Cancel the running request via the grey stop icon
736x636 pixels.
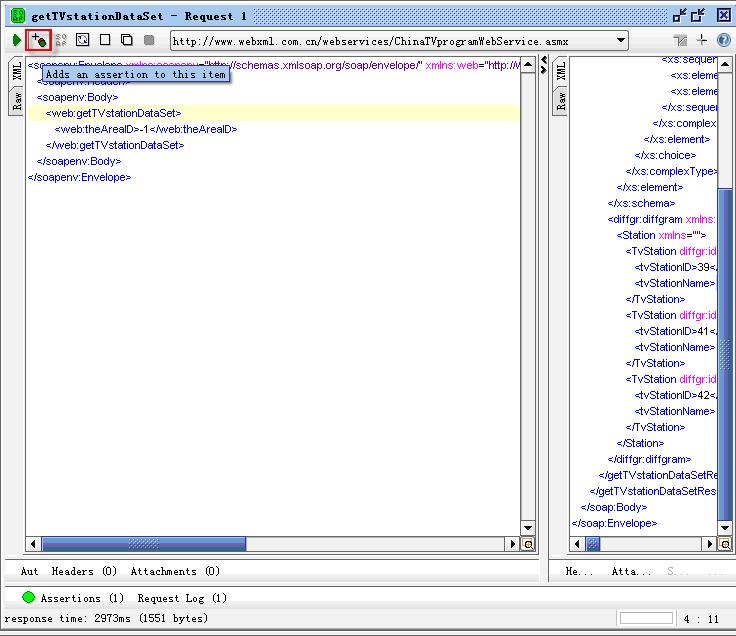pyautogui.click(x=149, y=40)
